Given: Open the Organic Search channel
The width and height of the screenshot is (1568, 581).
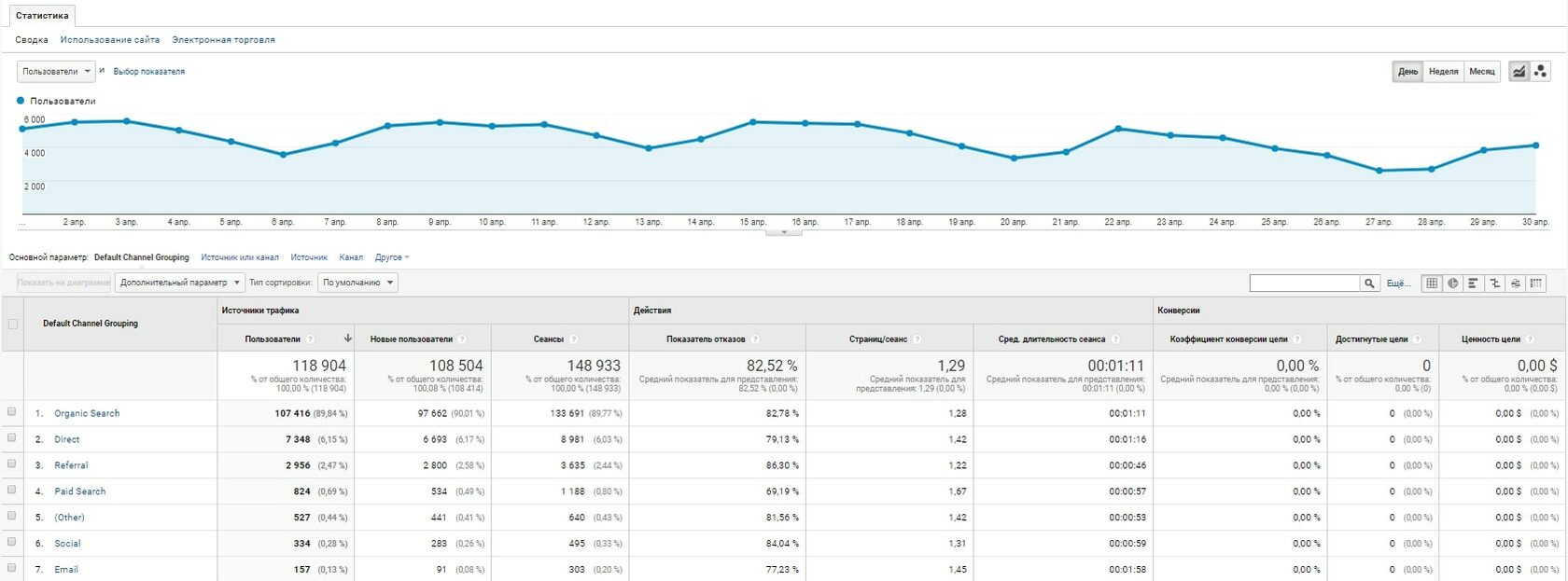Looking at the screenshot, I should pyautogui.click(x=87, y=413).
